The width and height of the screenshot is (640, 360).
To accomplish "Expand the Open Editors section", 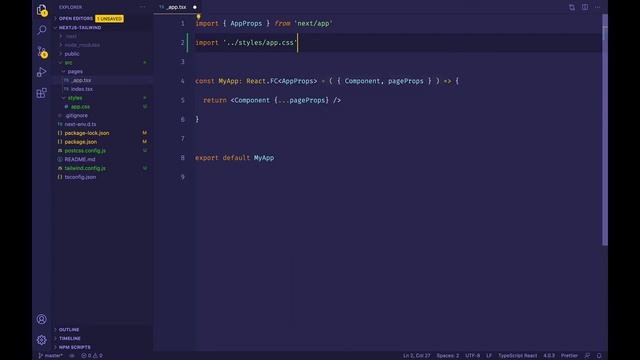I will 76,18.
